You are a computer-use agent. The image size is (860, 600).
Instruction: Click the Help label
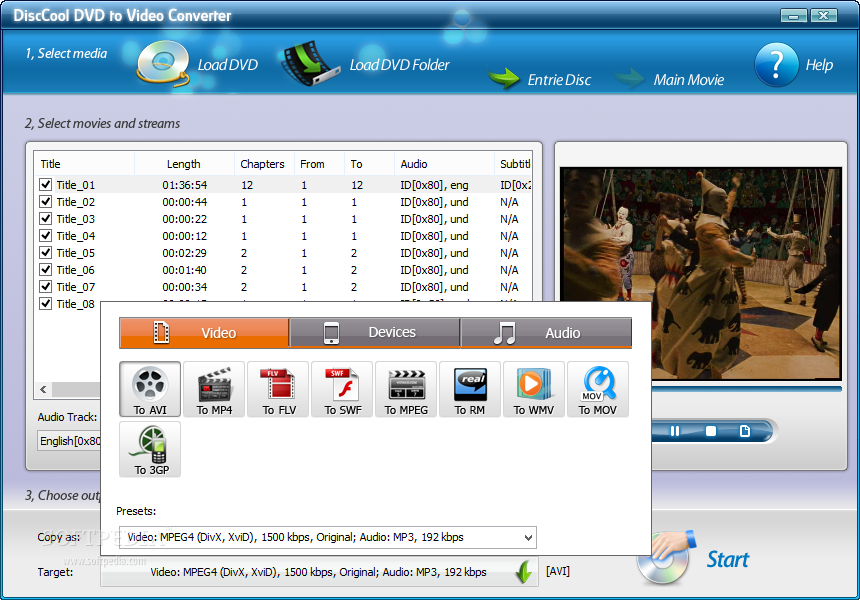click(x=819, y=65)
